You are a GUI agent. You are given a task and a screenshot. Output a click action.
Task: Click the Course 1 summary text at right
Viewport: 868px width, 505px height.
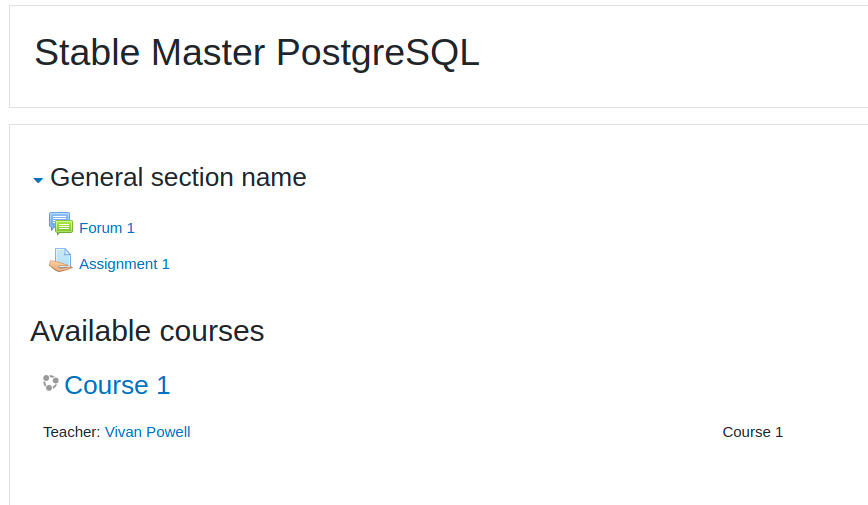(x=752, y=432)
